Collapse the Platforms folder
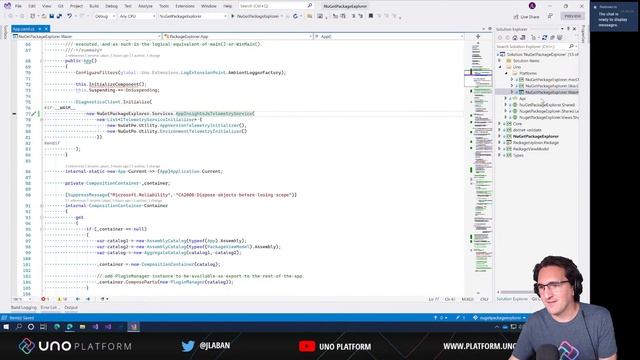This screenshot has height=360, width=640. click(506, 73)
